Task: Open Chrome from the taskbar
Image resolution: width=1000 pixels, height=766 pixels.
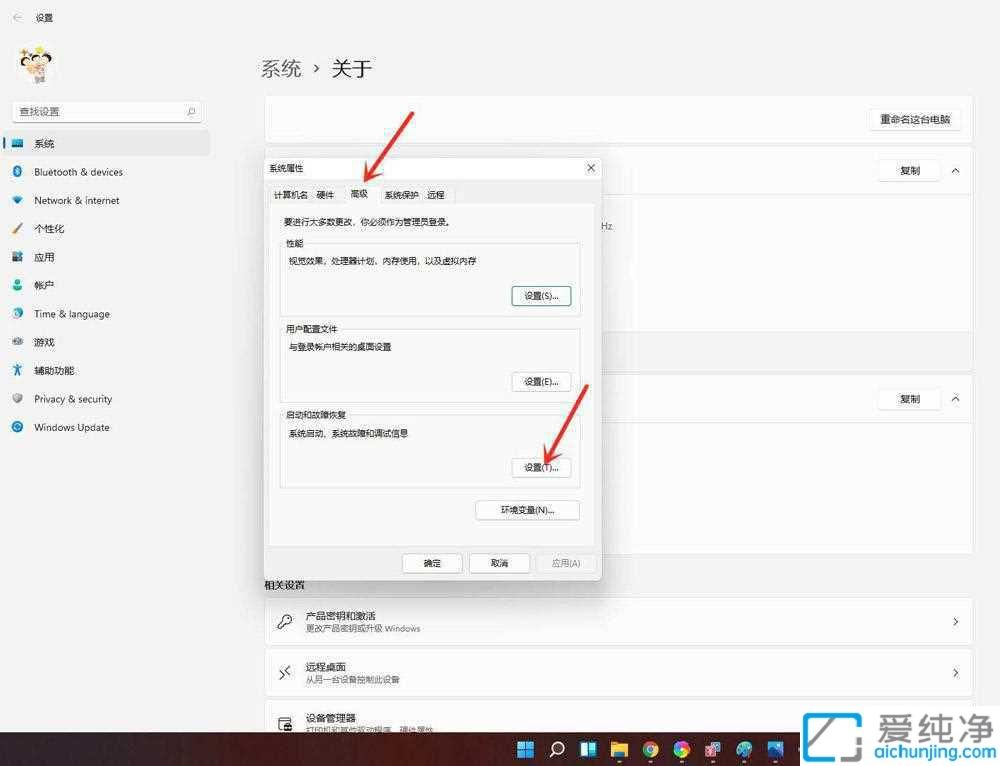Action: point(650,748)
